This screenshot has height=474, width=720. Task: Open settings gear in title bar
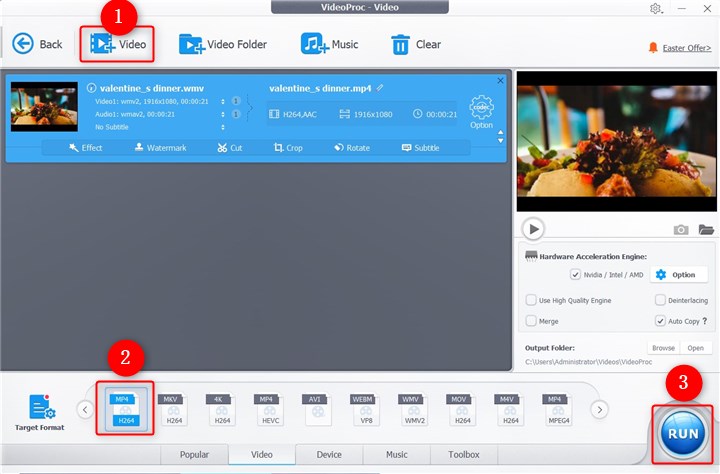pos(655,8)
